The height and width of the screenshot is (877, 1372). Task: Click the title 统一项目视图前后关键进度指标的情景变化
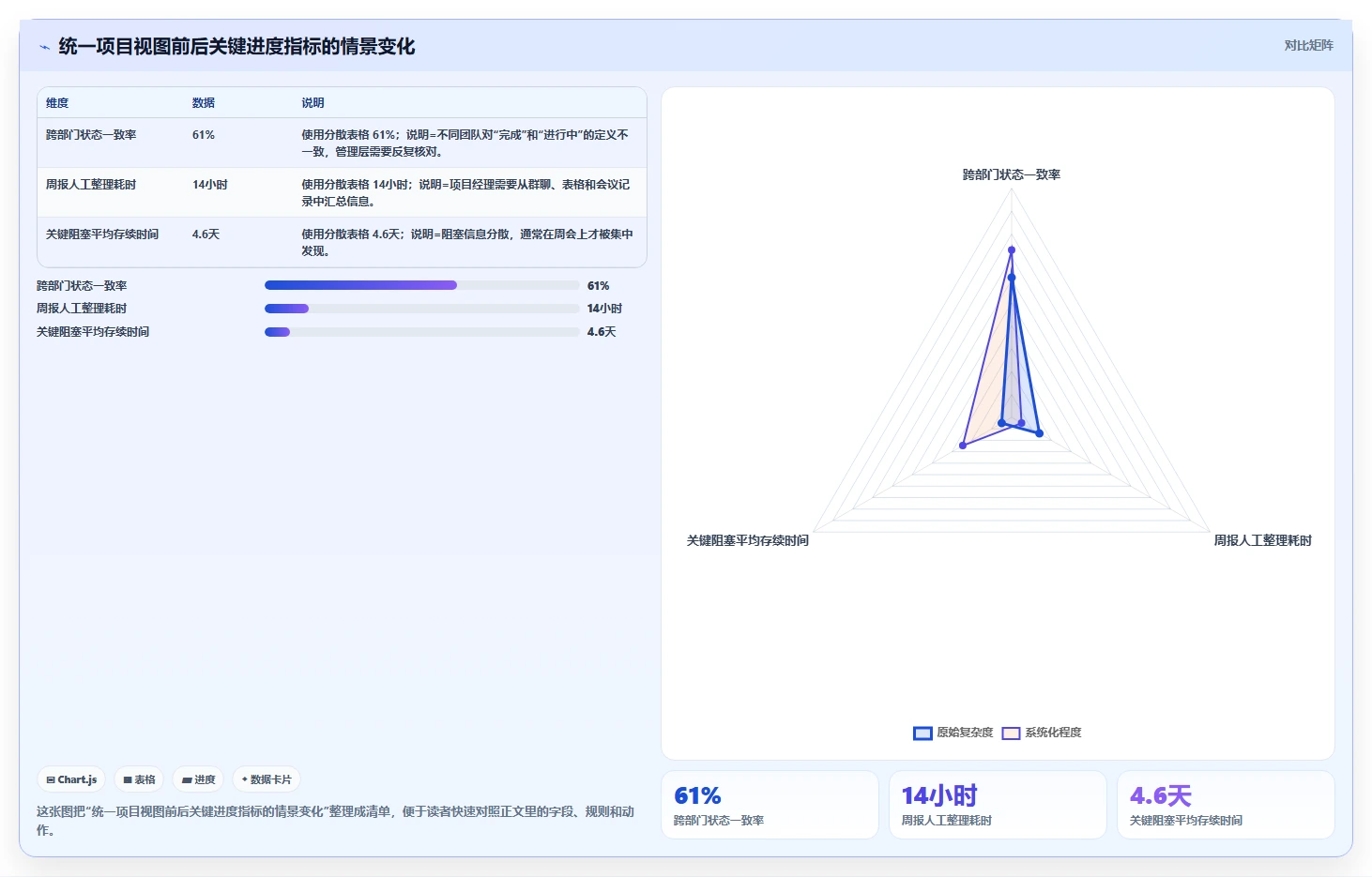pos(236,46)
